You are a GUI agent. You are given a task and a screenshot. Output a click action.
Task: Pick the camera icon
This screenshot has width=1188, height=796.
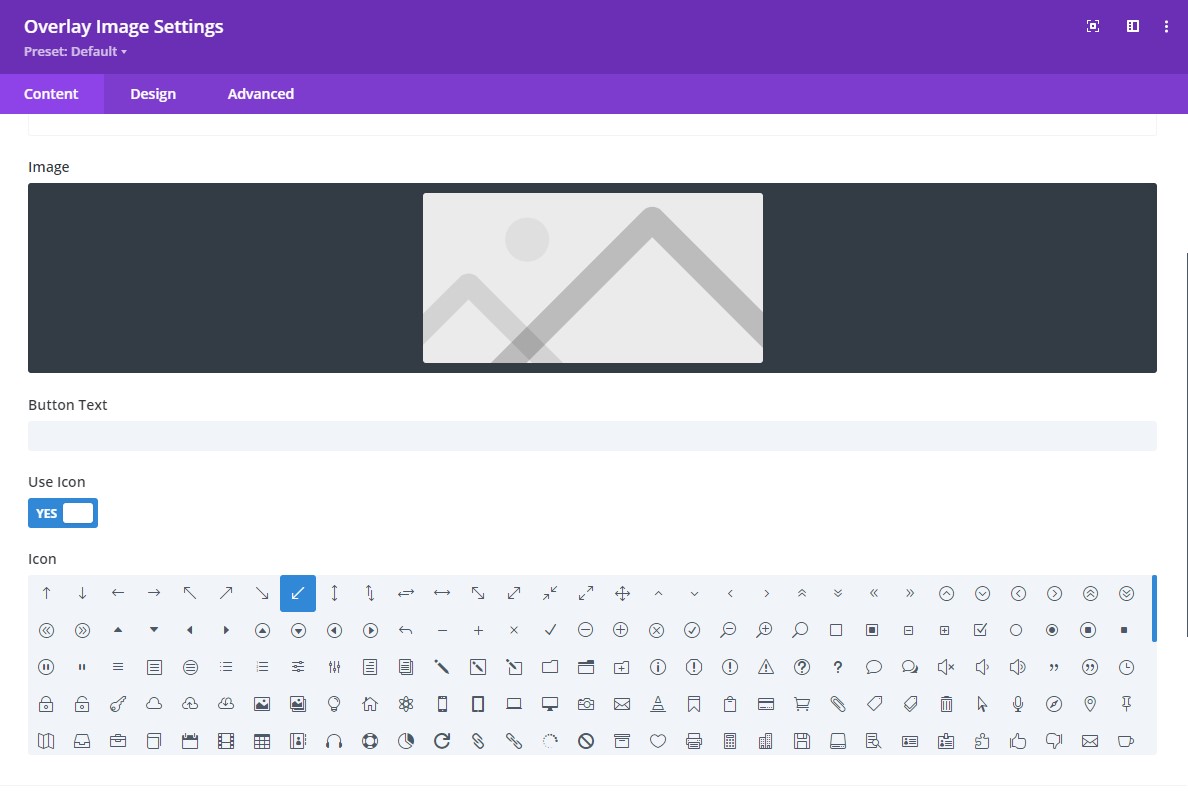pyautogui.click(x=586, y=704)
